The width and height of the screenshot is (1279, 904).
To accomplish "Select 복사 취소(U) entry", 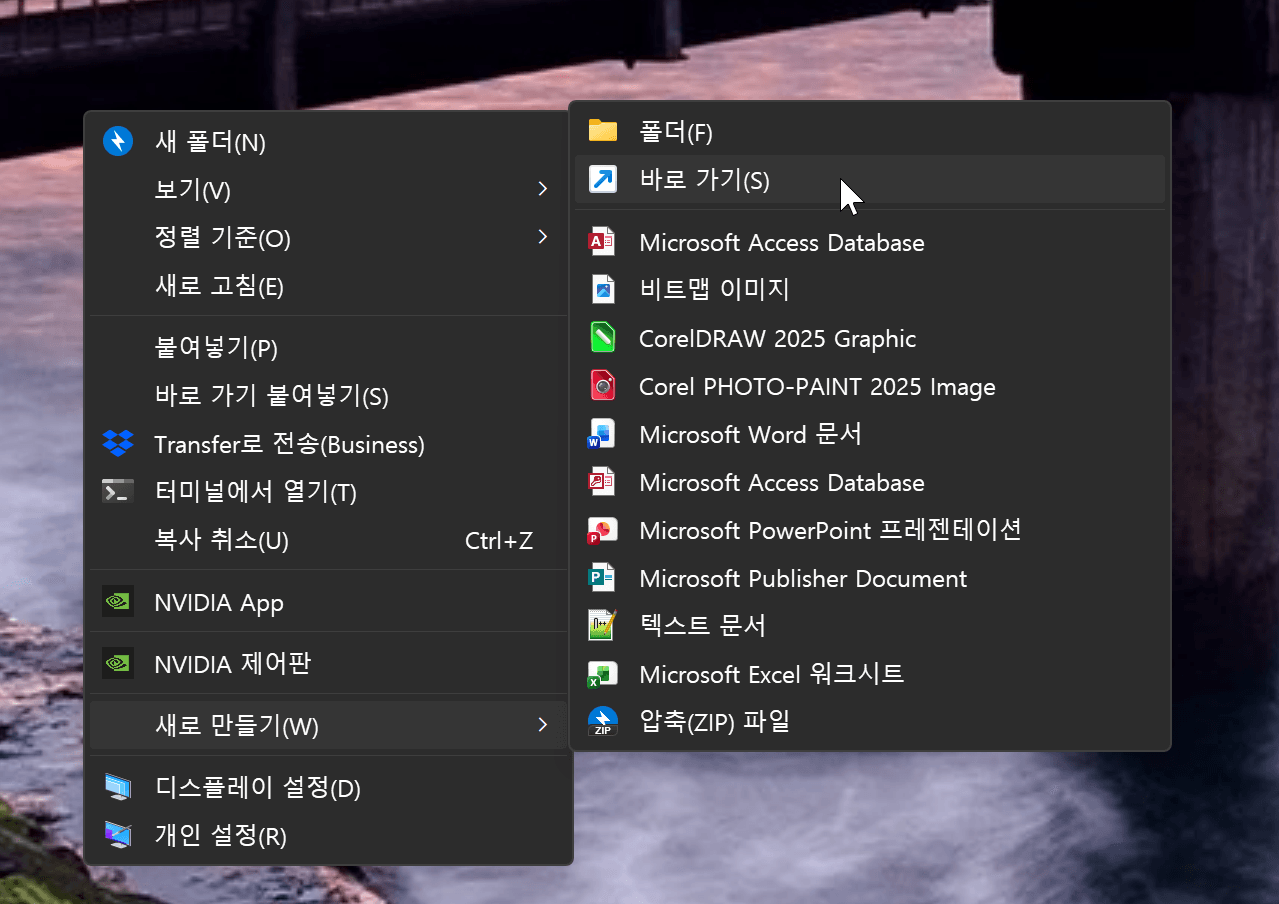I will [329, 541].
